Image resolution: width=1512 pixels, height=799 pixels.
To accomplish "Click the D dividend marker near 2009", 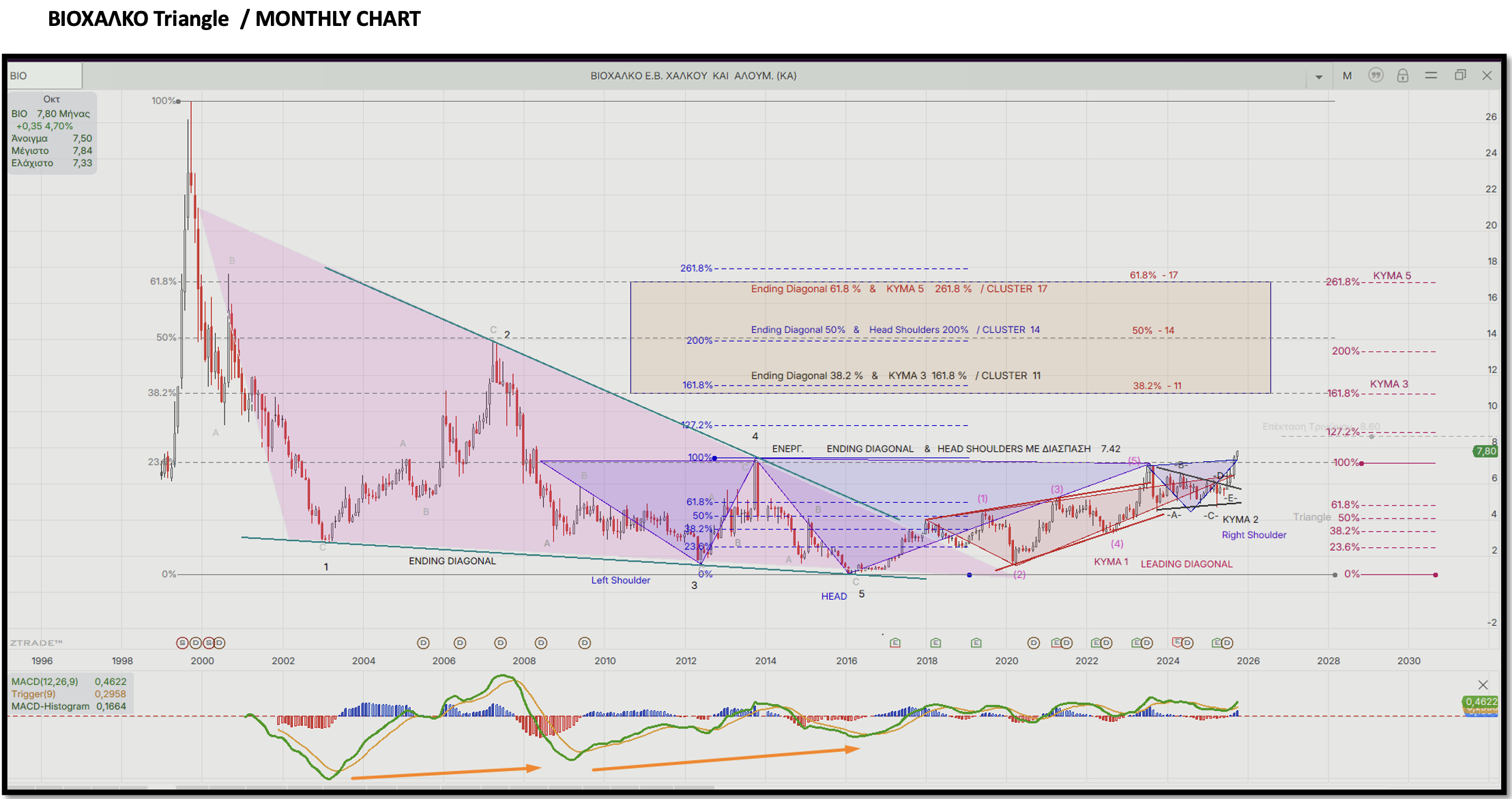I will click(584, 643).
